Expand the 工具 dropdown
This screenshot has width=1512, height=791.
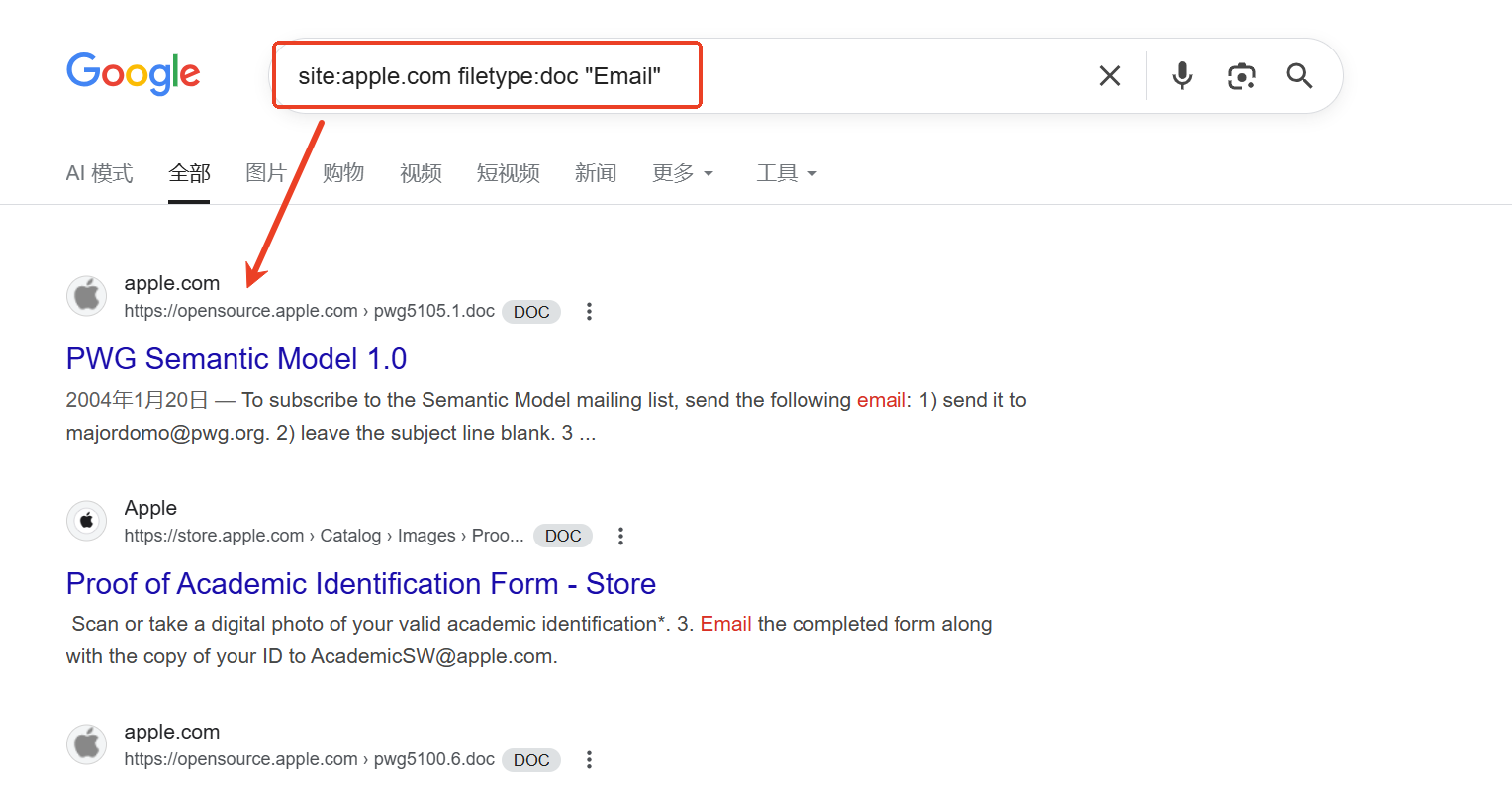tap(787, 173)
